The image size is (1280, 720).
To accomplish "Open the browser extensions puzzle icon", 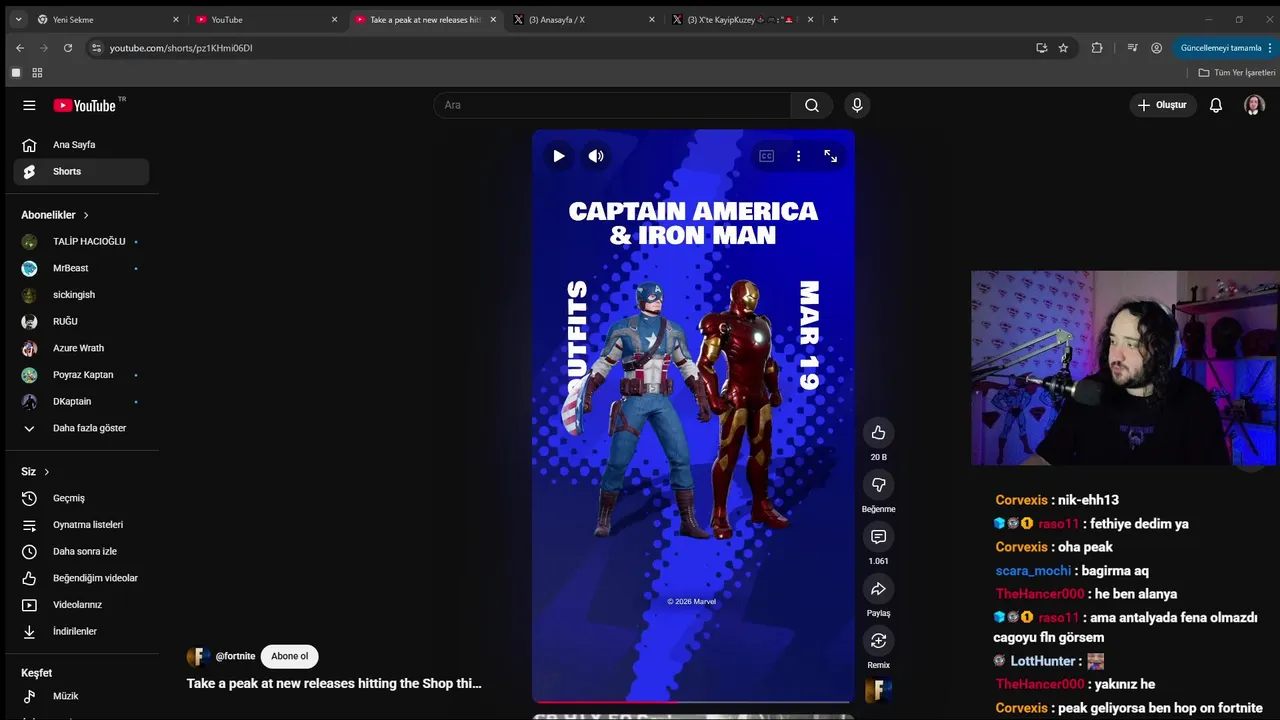I will click(x=1097, y=48).
